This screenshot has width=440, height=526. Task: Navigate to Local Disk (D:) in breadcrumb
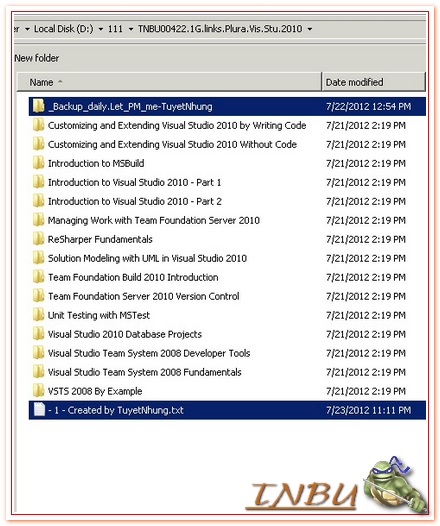pos(64,29)
